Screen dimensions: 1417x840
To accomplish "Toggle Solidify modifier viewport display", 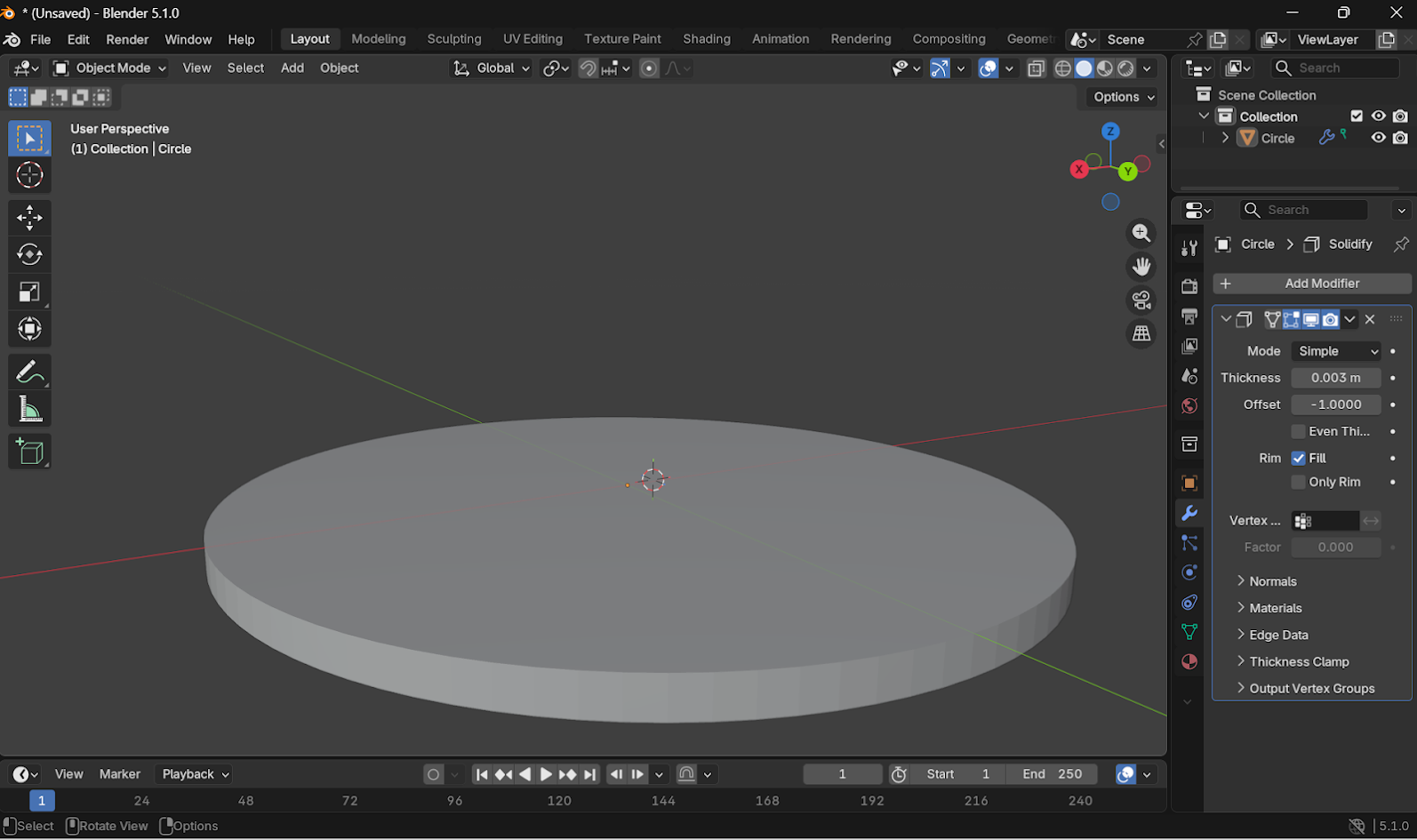I will click(1311, 319).
